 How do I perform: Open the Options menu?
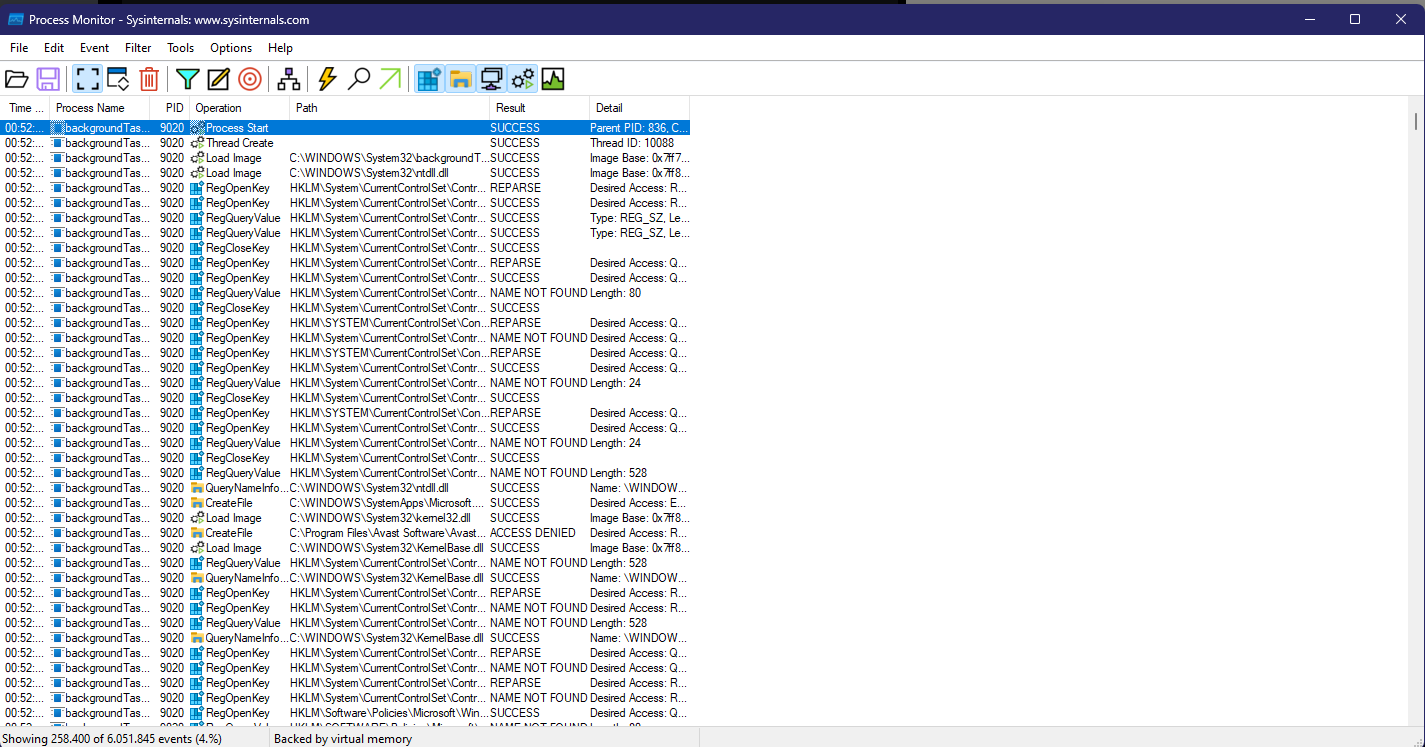(x=231, y=48)
